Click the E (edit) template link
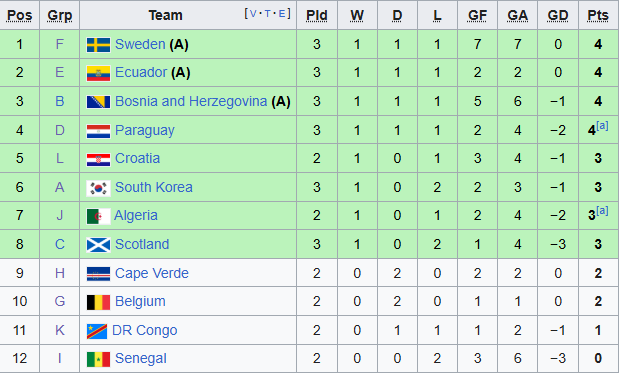 282,14
